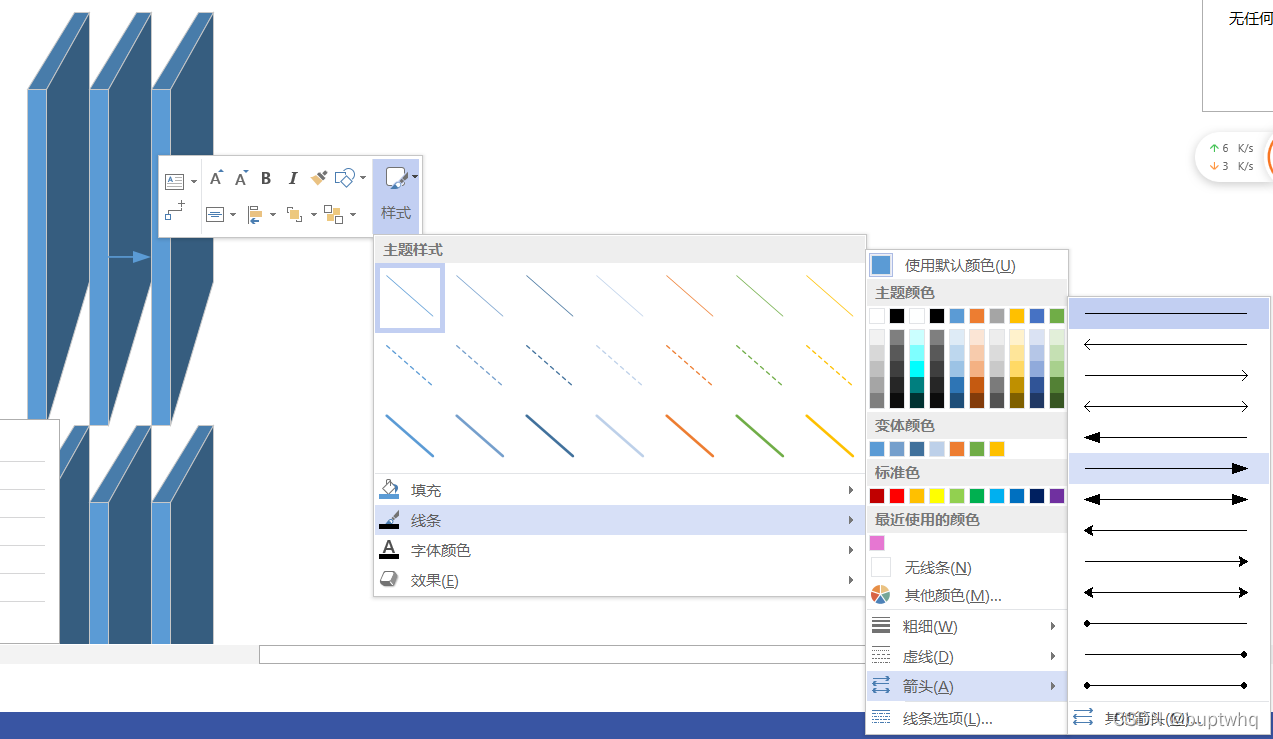The image size is (1273, 739).
Task: Activate the format painter brush
Action: (319, 178)
